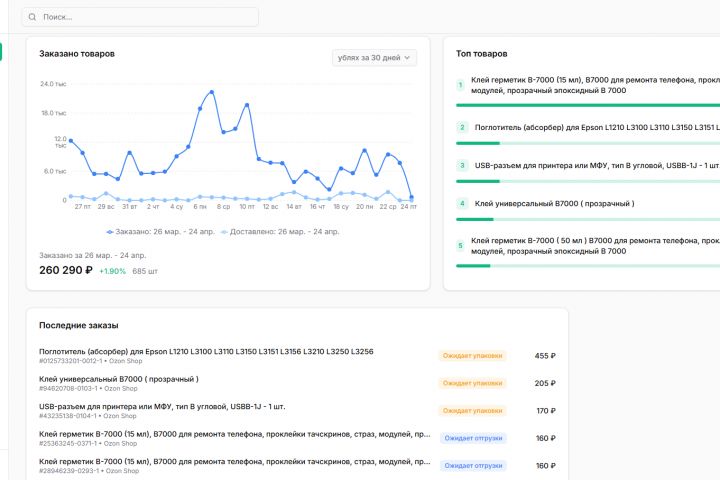This screenshot has height=480, width=720.
Task: Select the active green sidebar item
Action: [x=1, y=52]
